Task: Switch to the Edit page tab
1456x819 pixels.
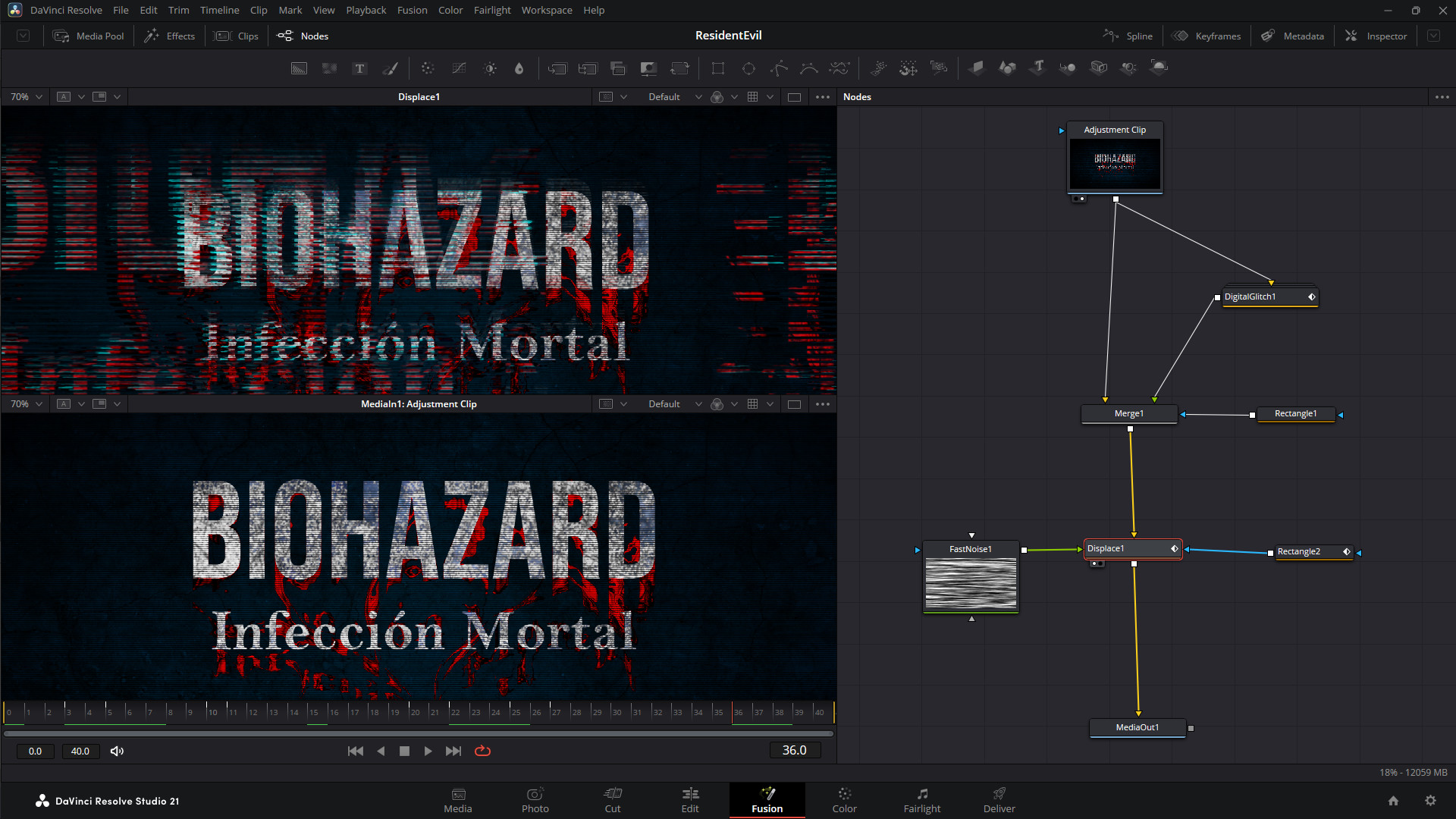Action: [690, 801]
